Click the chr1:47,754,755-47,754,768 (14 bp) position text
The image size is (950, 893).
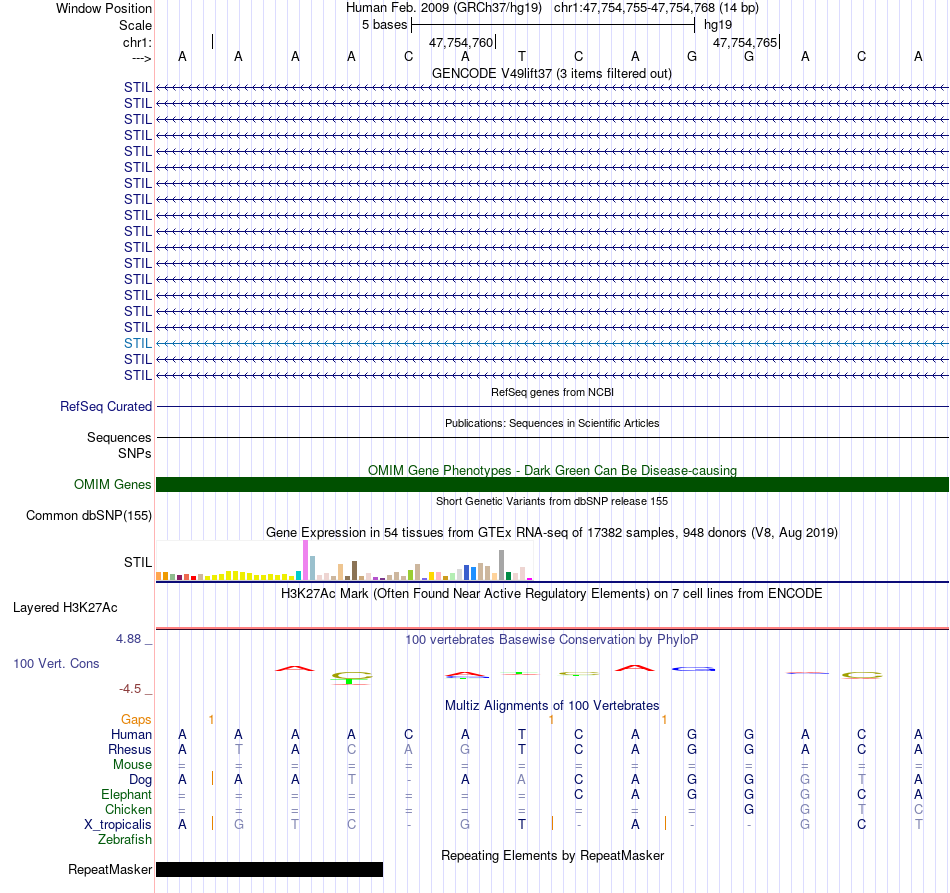[x=656, y=8]
